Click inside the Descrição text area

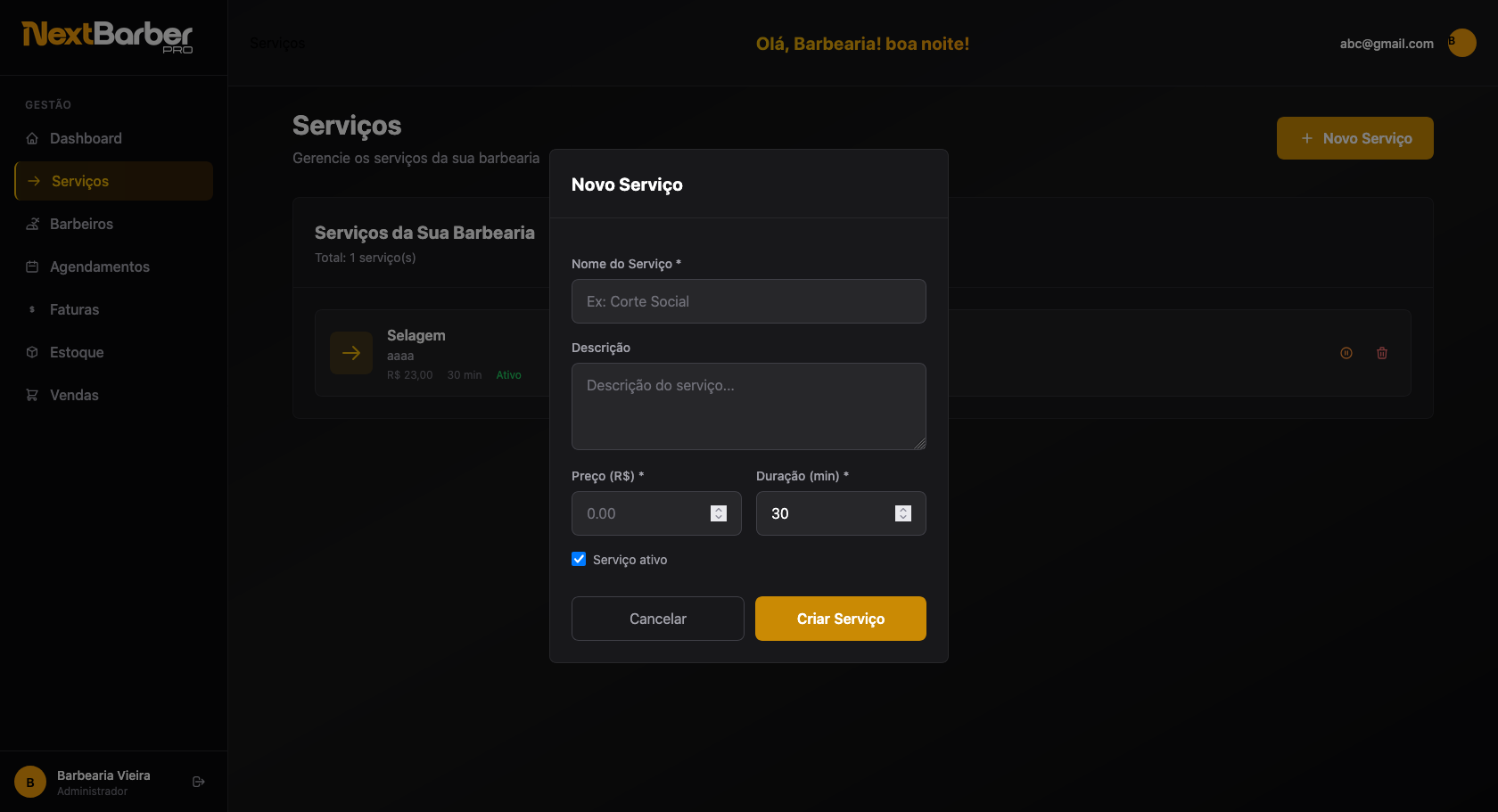point(748,406)
